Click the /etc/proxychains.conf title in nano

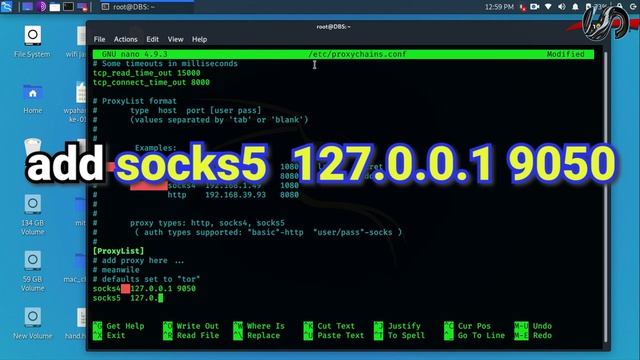[357, 54]
